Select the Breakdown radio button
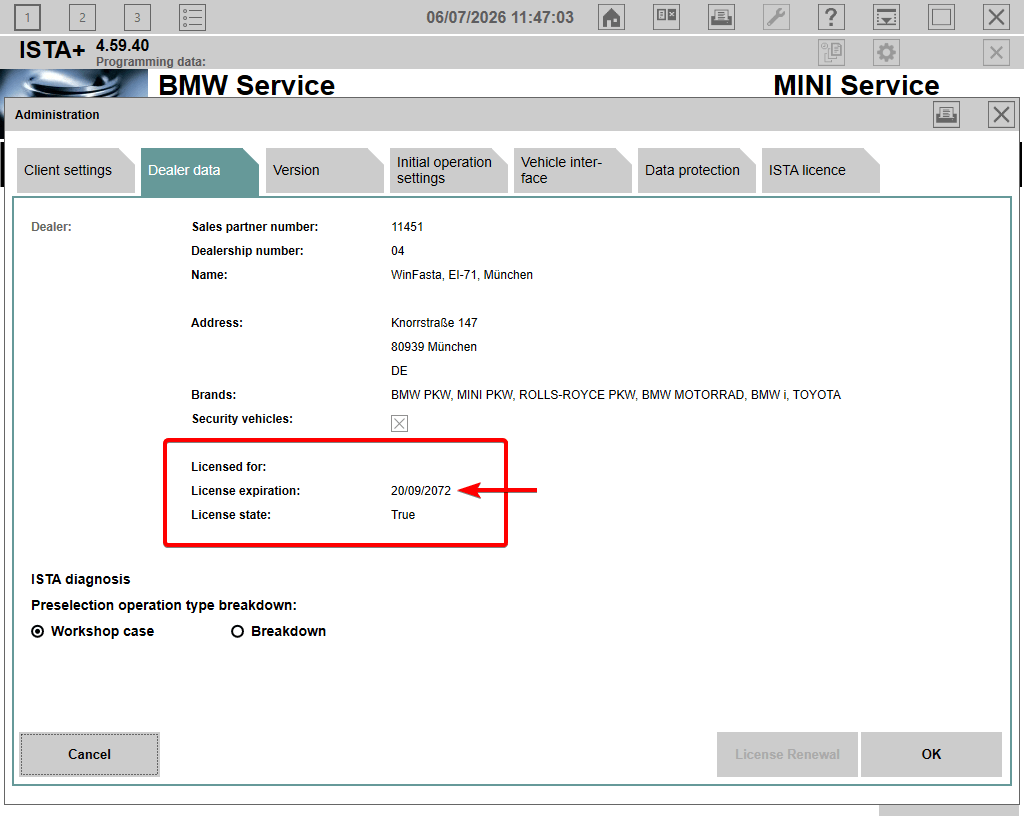 tap(238, 632)
